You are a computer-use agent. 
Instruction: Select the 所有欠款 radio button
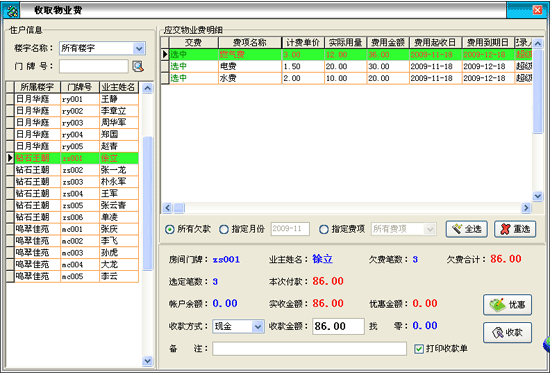click(170, 230)
